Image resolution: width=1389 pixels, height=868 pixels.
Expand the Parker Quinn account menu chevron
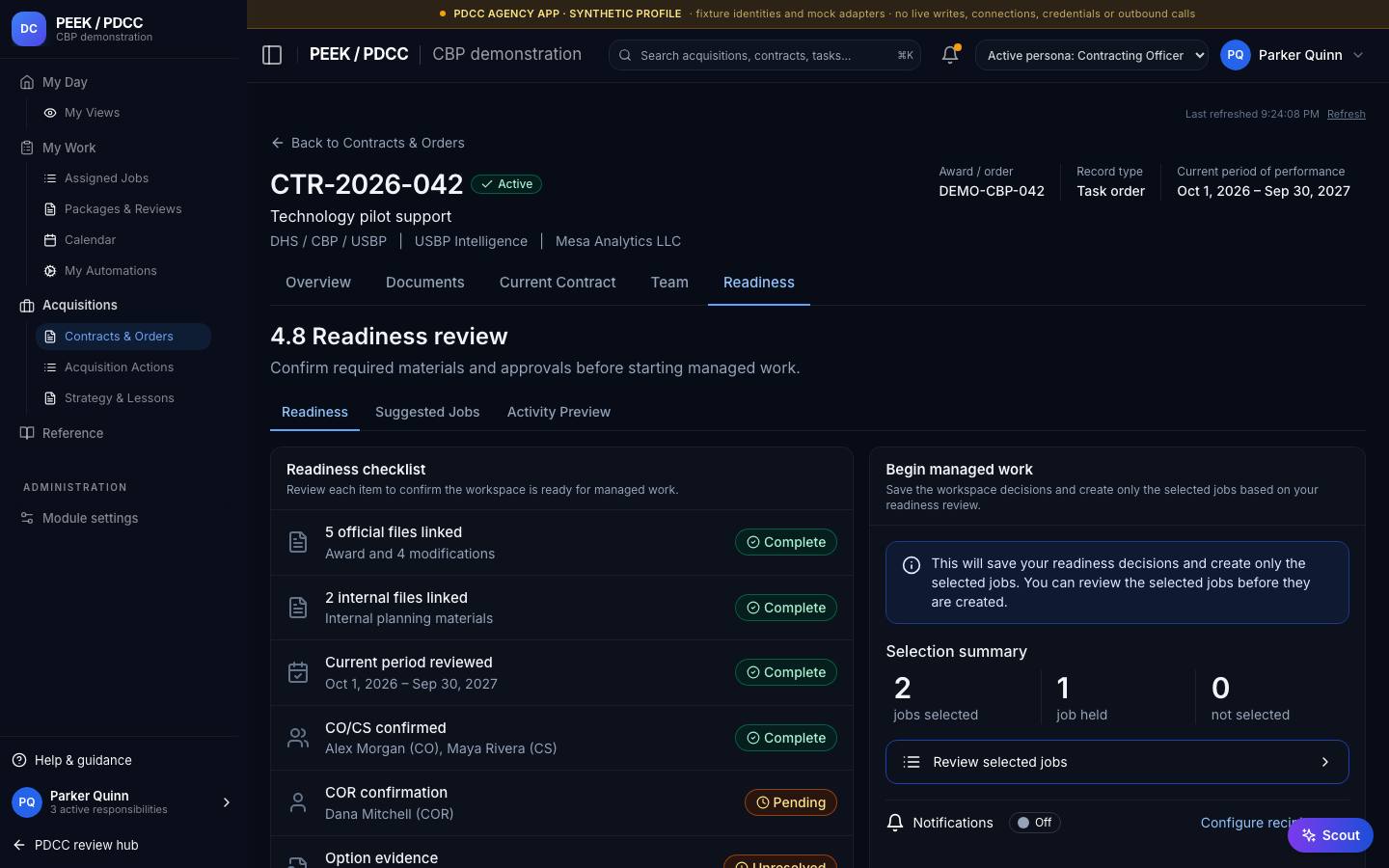pyautogui.click(x=1358, y=55)
